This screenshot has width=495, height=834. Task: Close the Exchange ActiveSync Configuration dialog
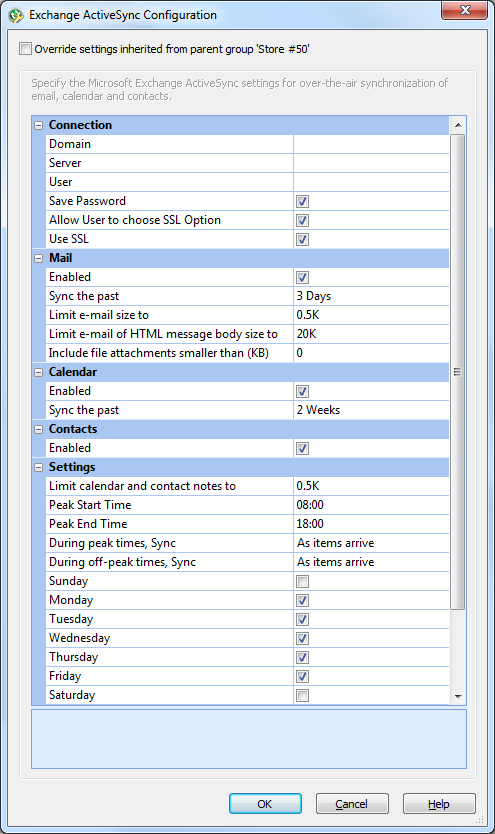464,10
